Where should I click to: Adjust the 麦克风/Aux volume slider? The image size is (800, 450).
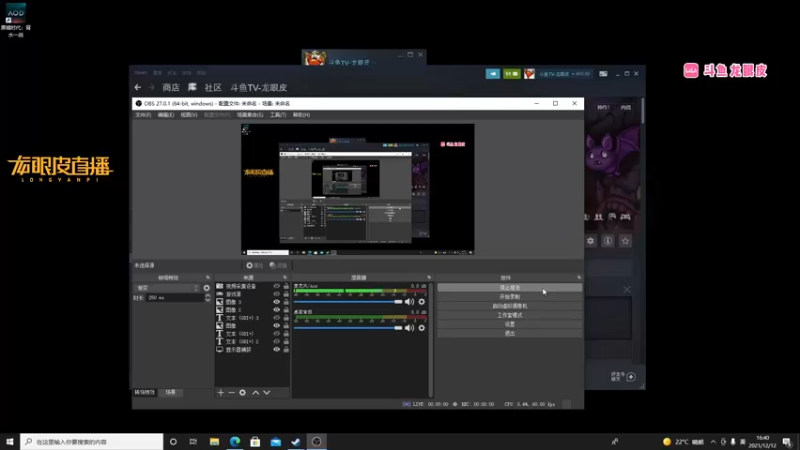point(348,302)
